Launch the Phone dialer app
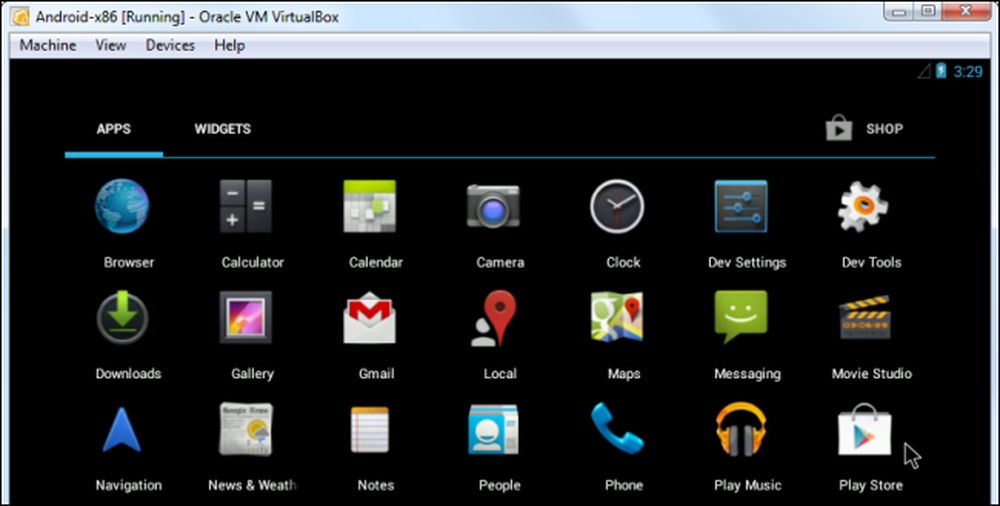This screenshot has height=506, width=1000. tap(617, 429)
